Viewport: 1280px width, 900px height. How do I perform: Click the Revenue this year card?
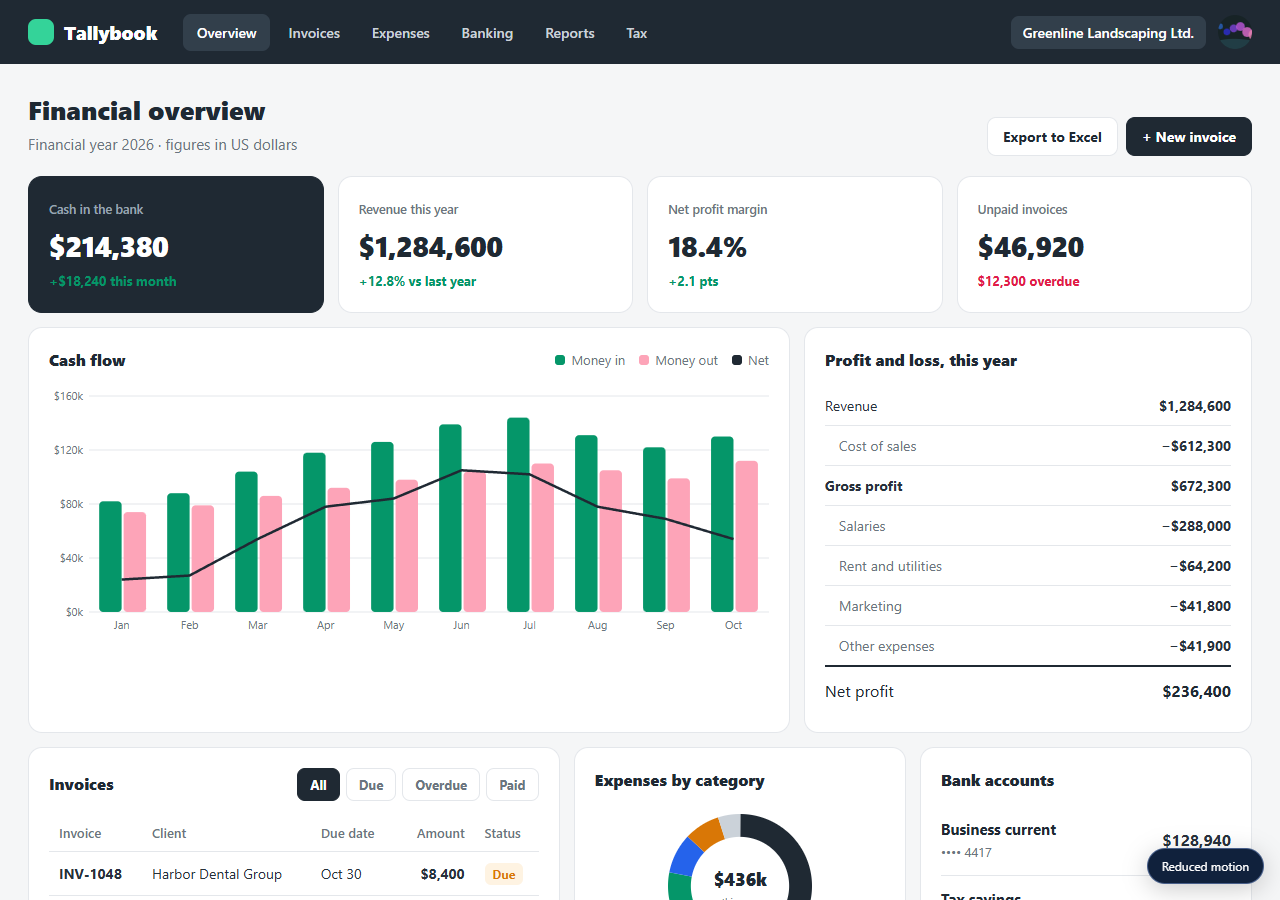coord(485,245)
